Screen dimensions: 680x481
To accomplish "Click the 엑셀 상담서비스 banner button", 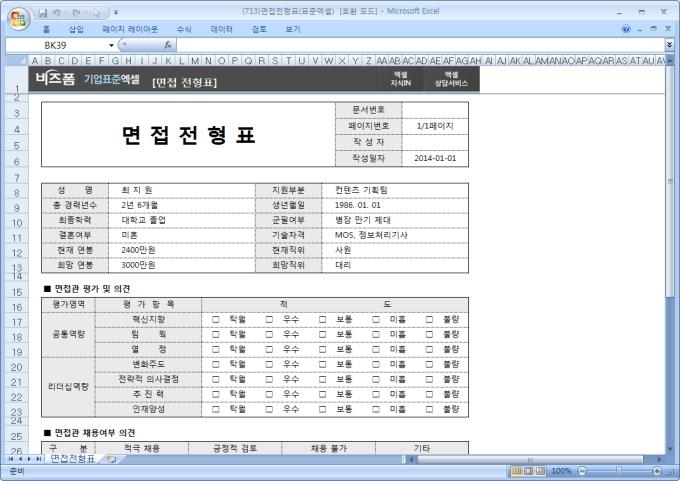I will pos(451,79).
